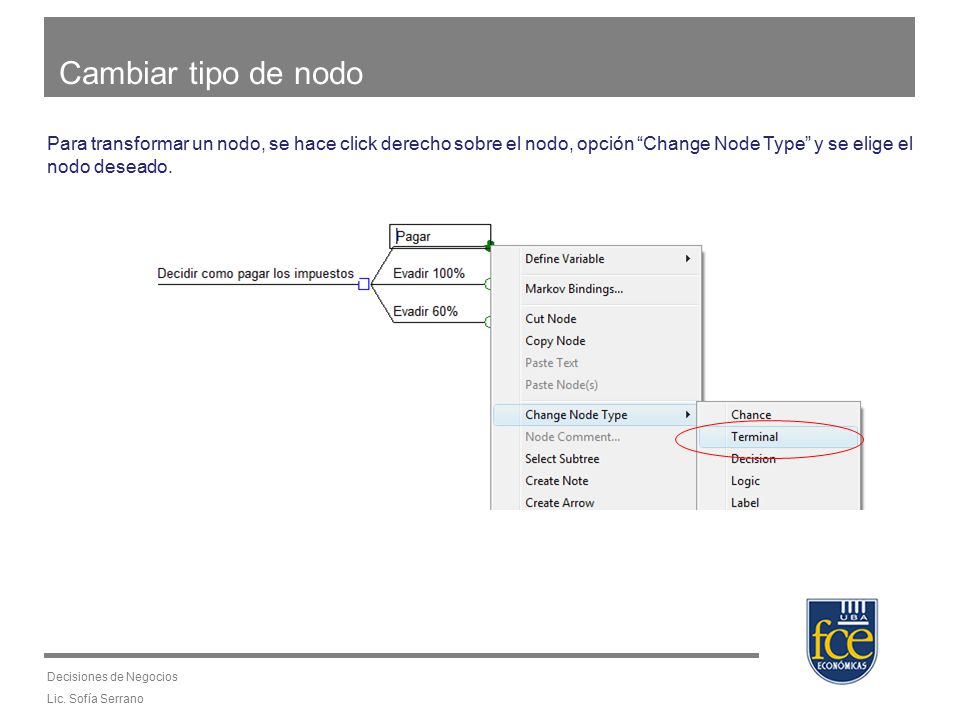This screenshot has width=960, height=720.
Task: Click the Node Comment... menu entry
Action: 596,437
